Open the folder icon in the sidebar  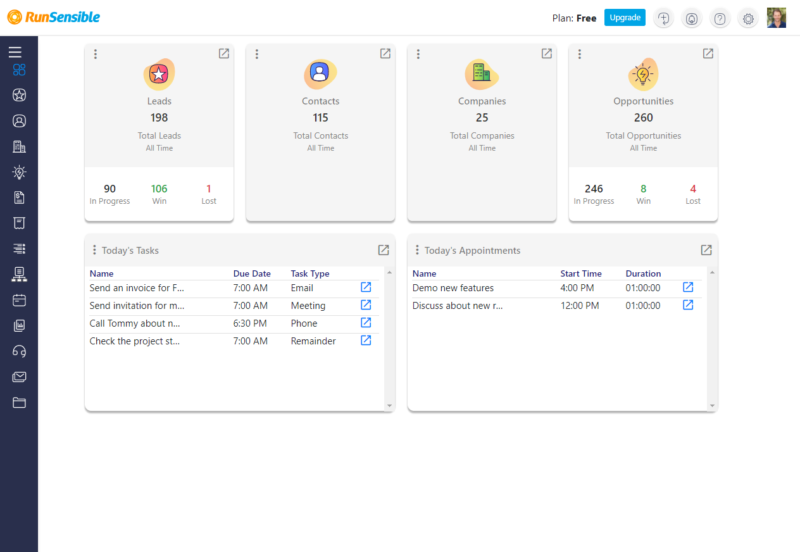(x=19, y=403)
